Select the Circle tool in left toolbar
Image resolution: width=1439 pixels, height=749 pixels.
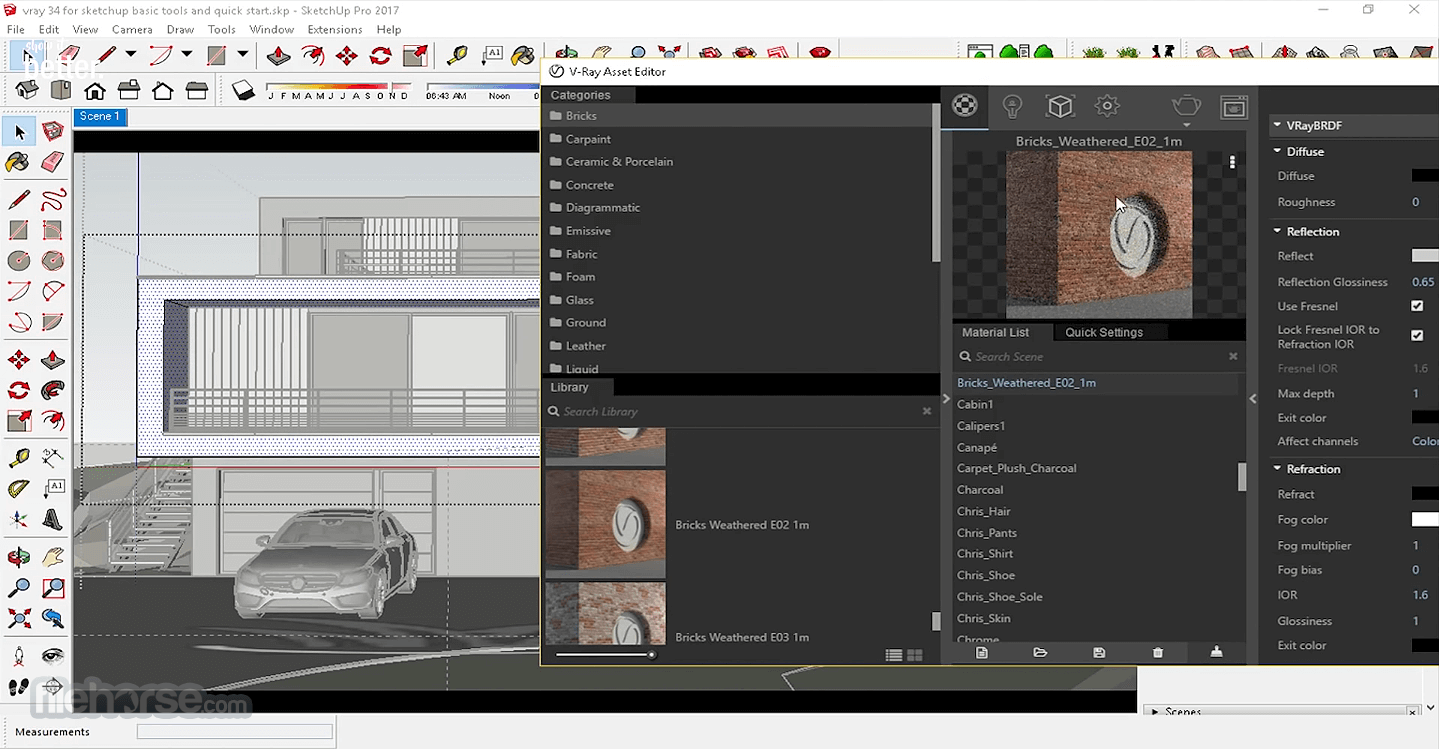coord(19,261)
